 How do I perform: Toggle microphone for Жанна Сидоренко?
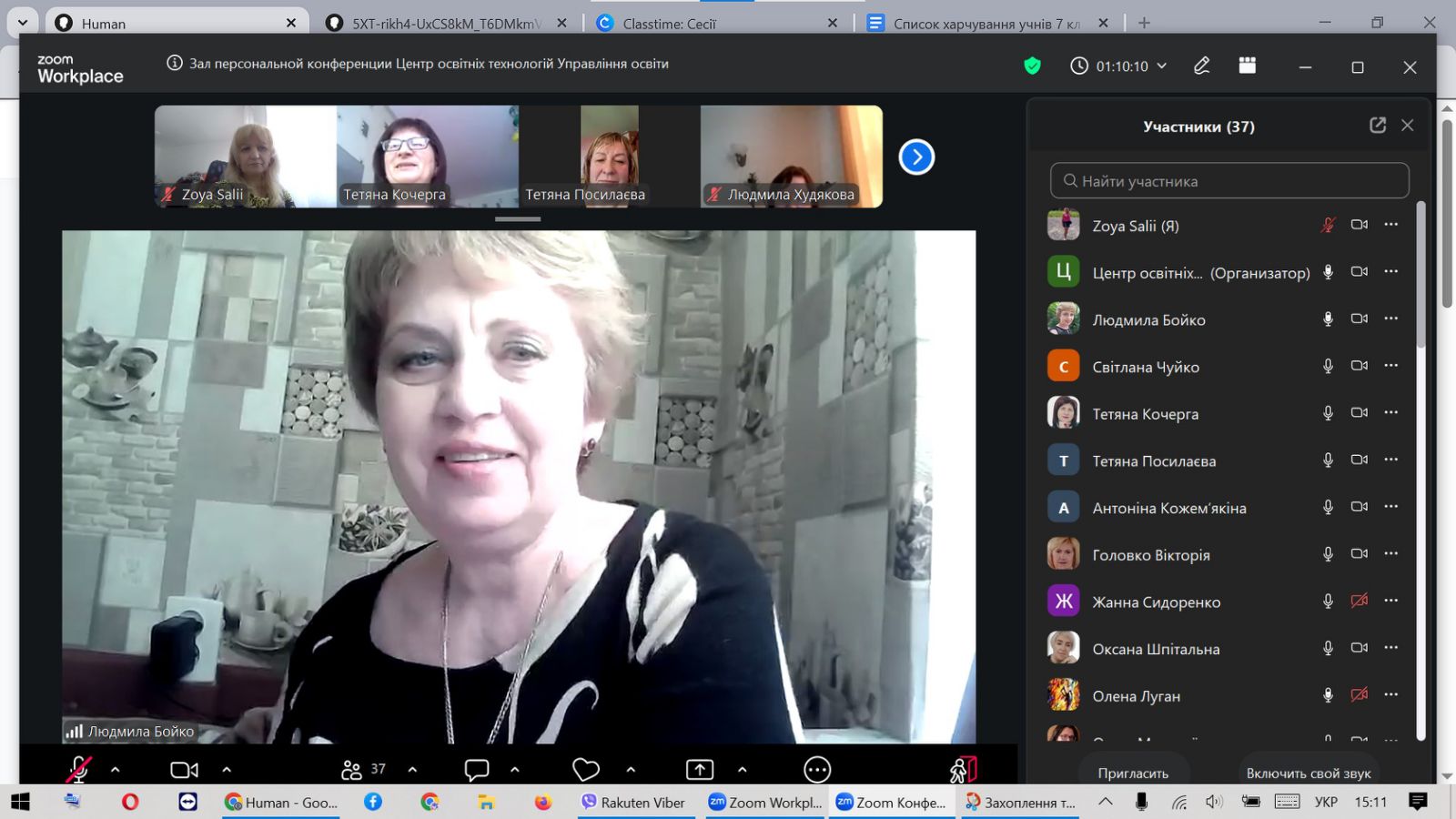(1328, 602)
